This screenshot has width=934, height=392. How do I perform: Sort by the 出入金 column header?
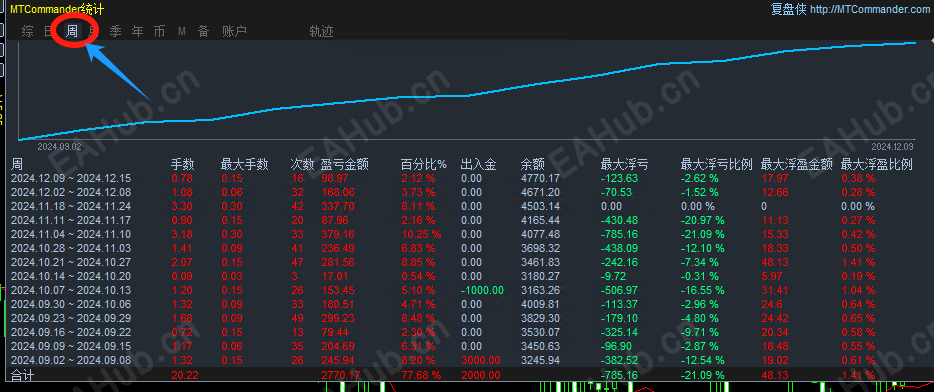(479, 164)
